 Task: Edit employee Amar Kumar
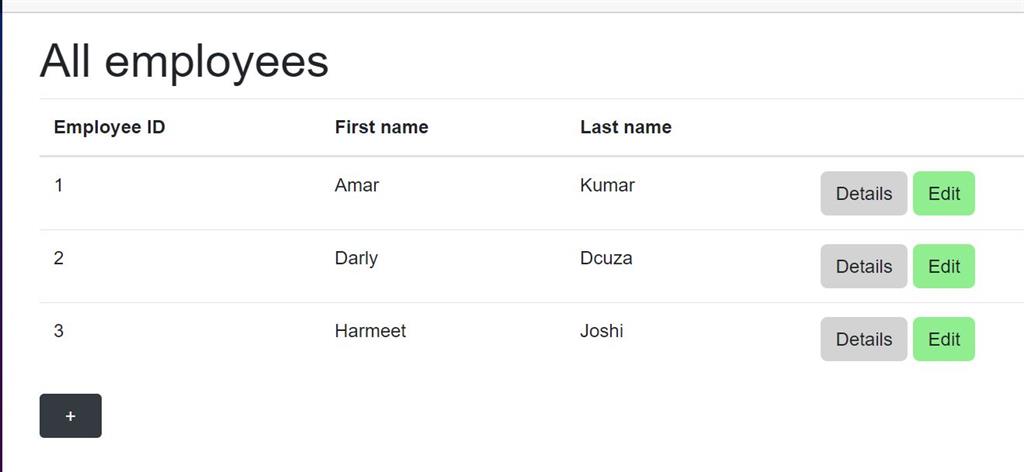coord(944,193)
